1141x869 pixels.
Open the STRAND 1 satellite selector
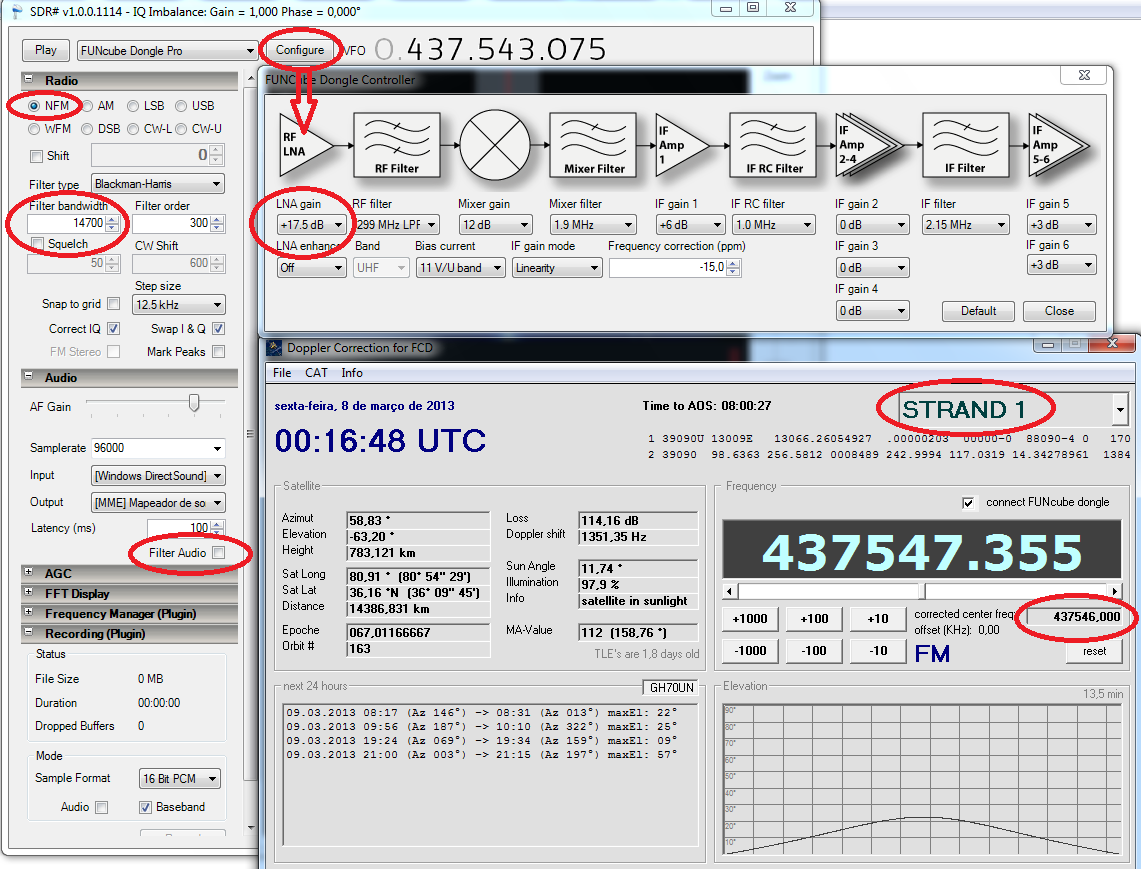[x=1120, y=409]
